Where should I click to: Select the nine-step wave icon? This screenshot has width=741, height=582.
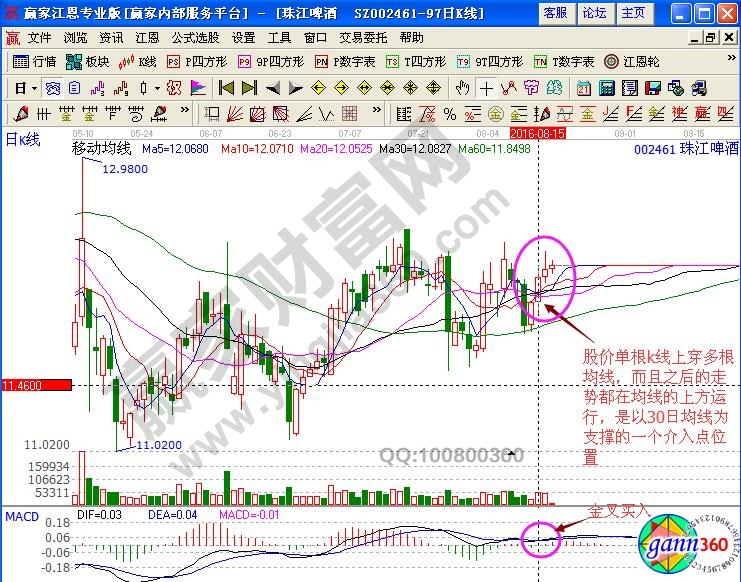[x=121, y=88]
